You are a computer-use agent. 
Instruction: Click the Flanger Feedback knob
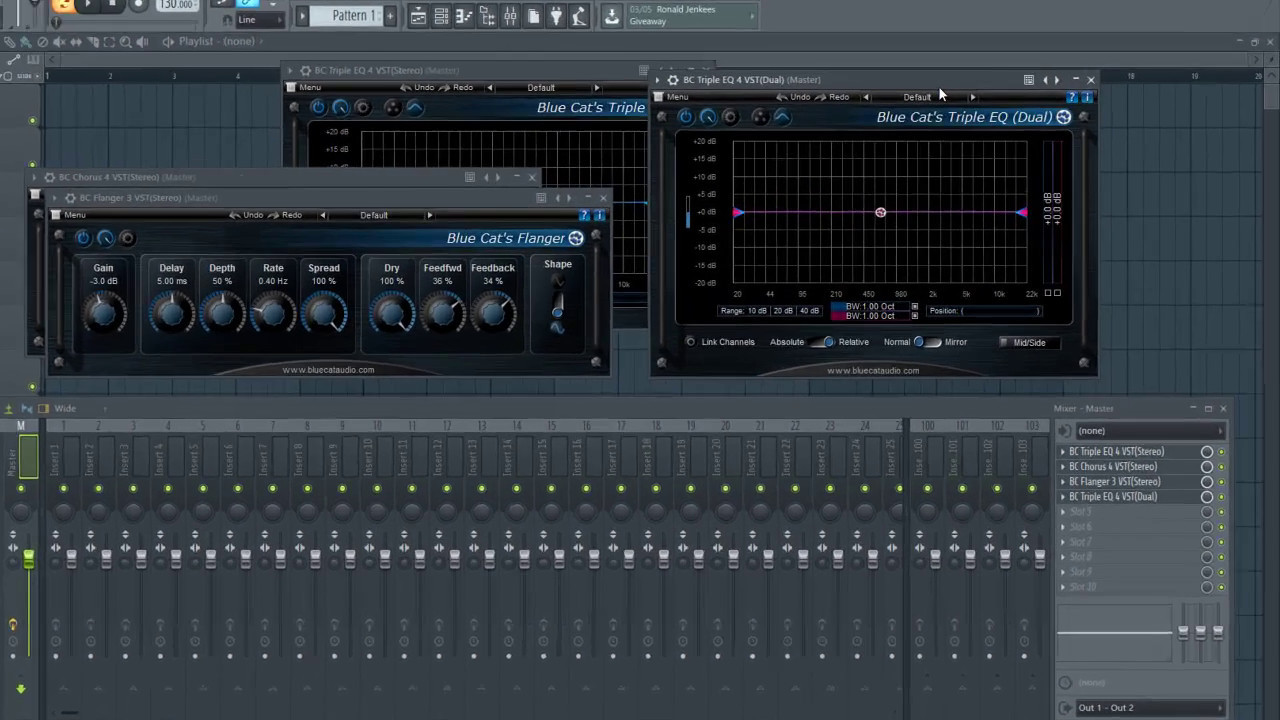492,314
